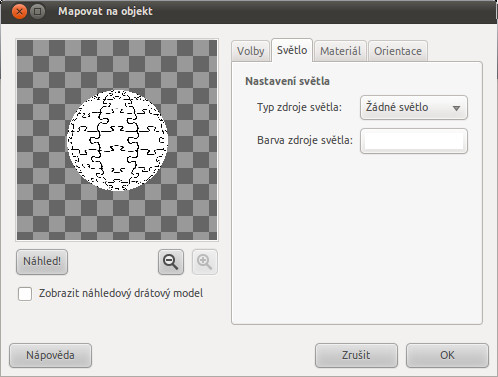Click the Náhled! preview button
The width and height of the screenshot is (498, 377).
[x=42, y=262]
